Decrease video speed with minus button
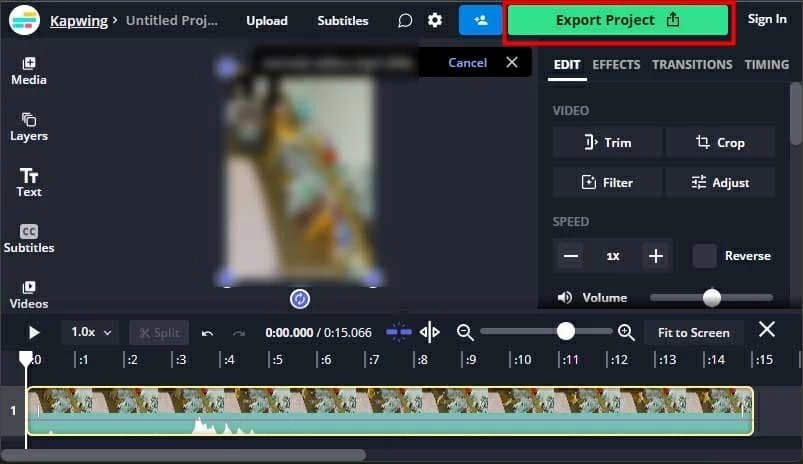803x464 pixels. tap(571, 256)
